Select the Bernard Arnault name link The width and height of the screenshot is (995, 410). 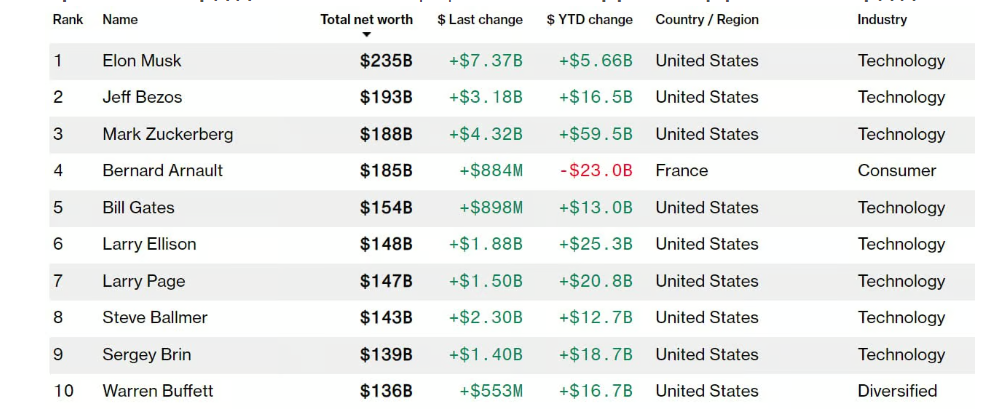point(162,171)
